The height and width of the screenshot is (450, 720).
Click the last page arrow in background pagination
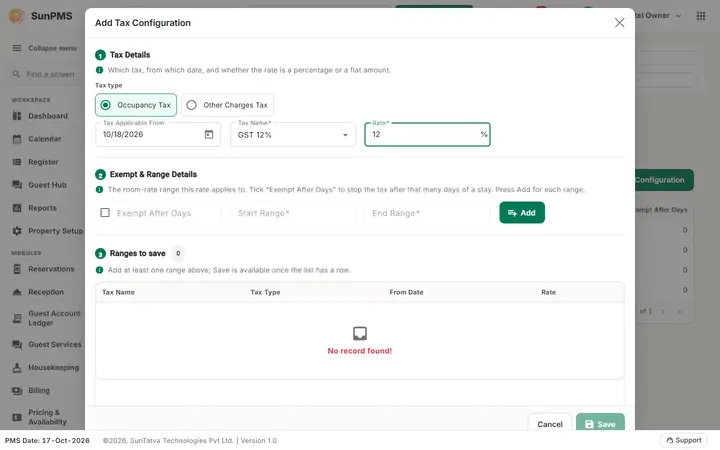pyautogui.click(x=680, y=311)
